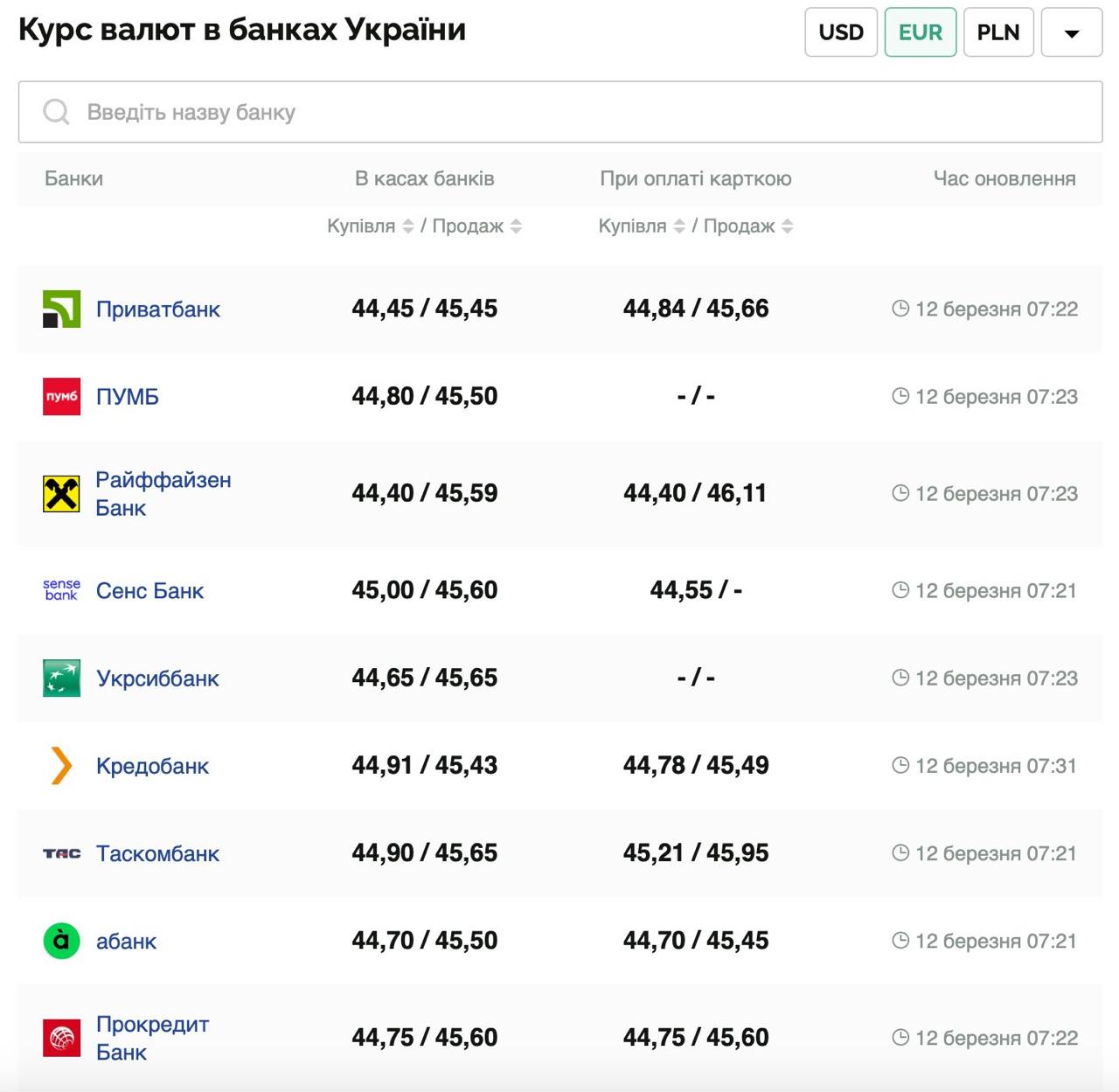Image resolution: width=1119 pixels, height=1092 pixels.
Task: Click the ПУМБ red logo icon
Action: pos(61,396)
